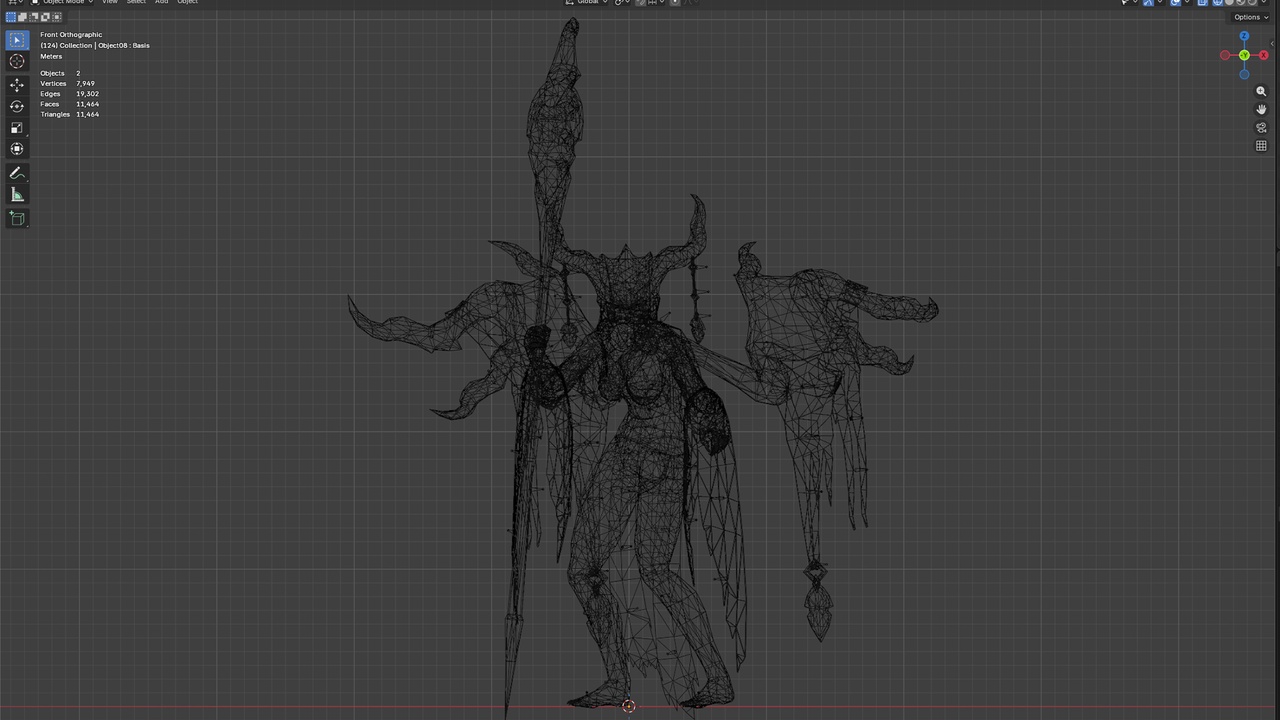1280x720 pixels.
Task: Set selection mode to subtract selection
Action: click(x=33, y=17)
